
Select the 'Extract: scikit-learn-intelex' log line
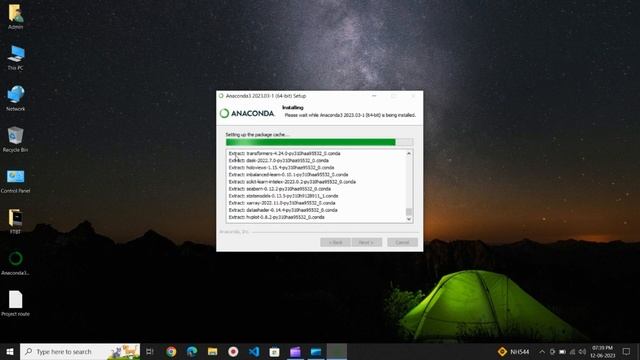tap(292, 182)
